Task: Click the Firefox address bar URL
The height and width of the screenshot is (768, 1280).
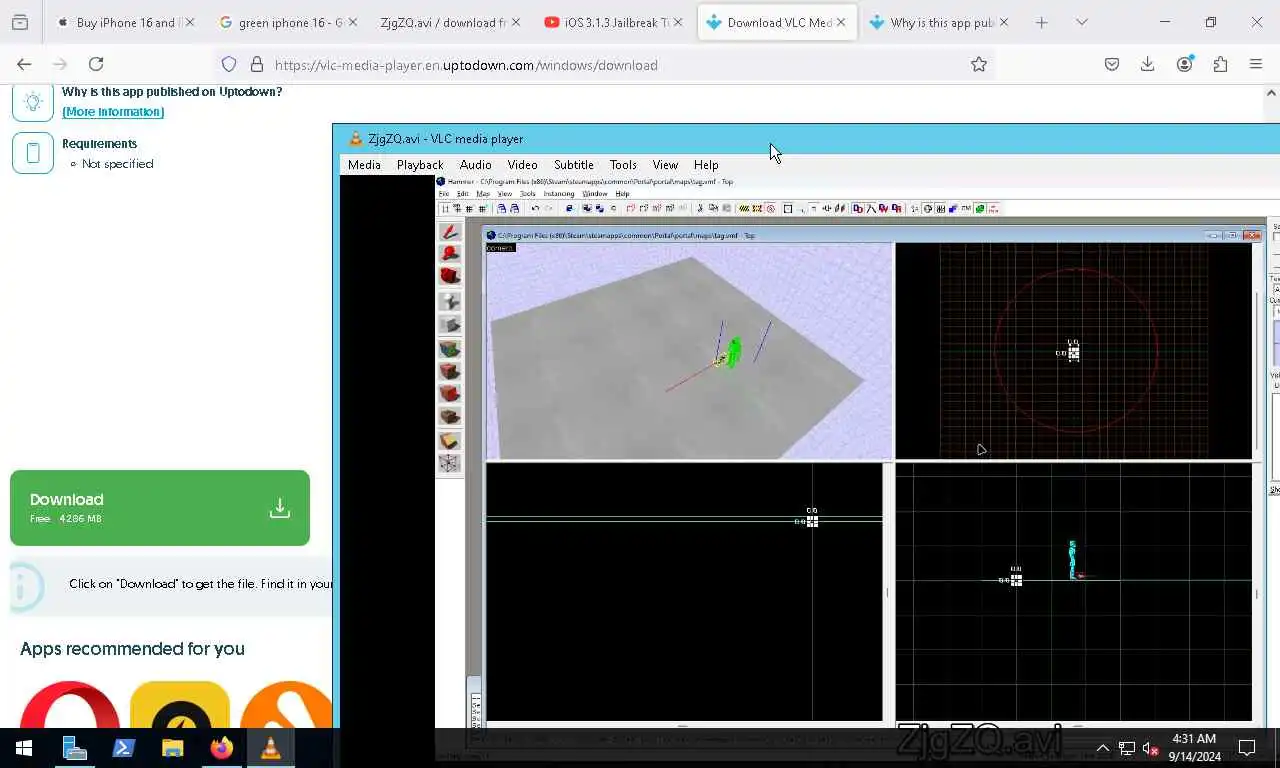Action: [x=466, y=65]
